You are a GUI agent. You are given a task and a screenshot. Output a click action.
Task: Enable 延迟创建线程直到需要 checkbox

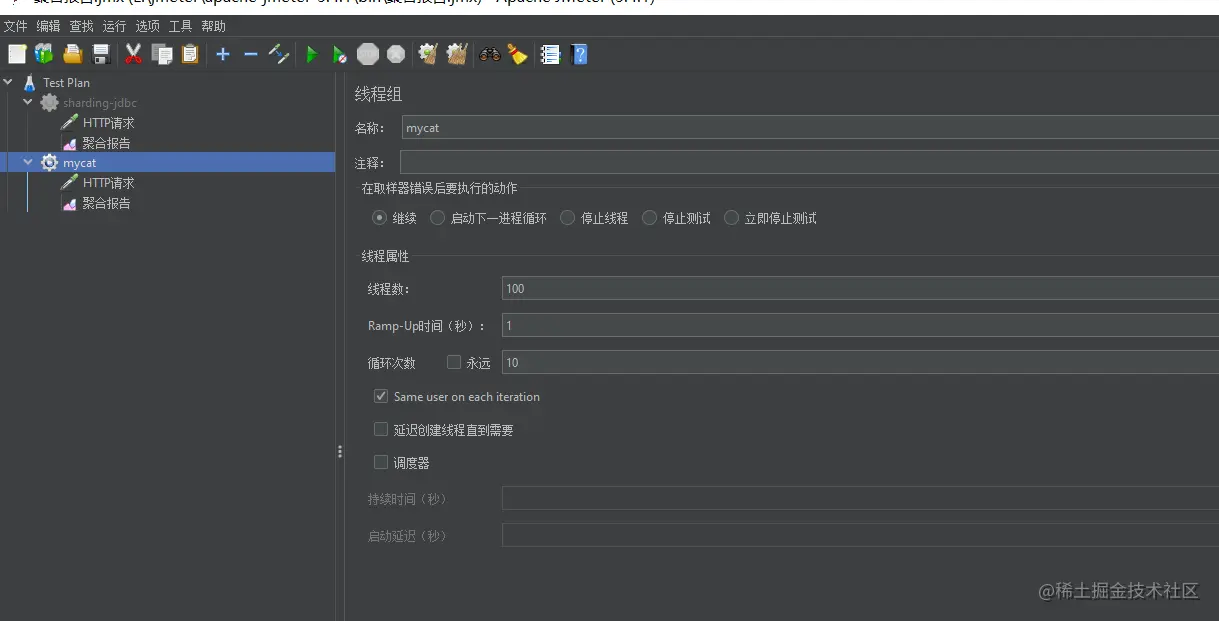pyautogui.click(x=381, y=429)
